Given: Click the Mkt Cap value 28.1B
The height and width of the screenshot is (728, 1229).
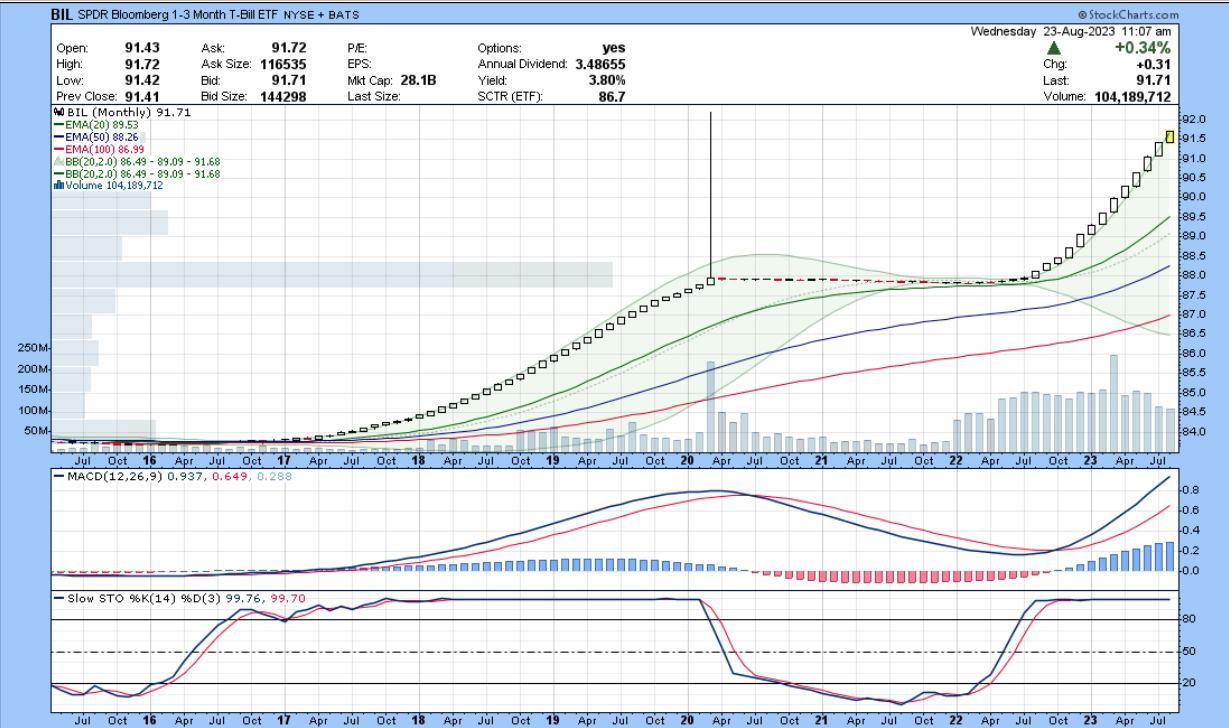Looking at the screenshot, I should pyautogui.click(x=416, y=80).
